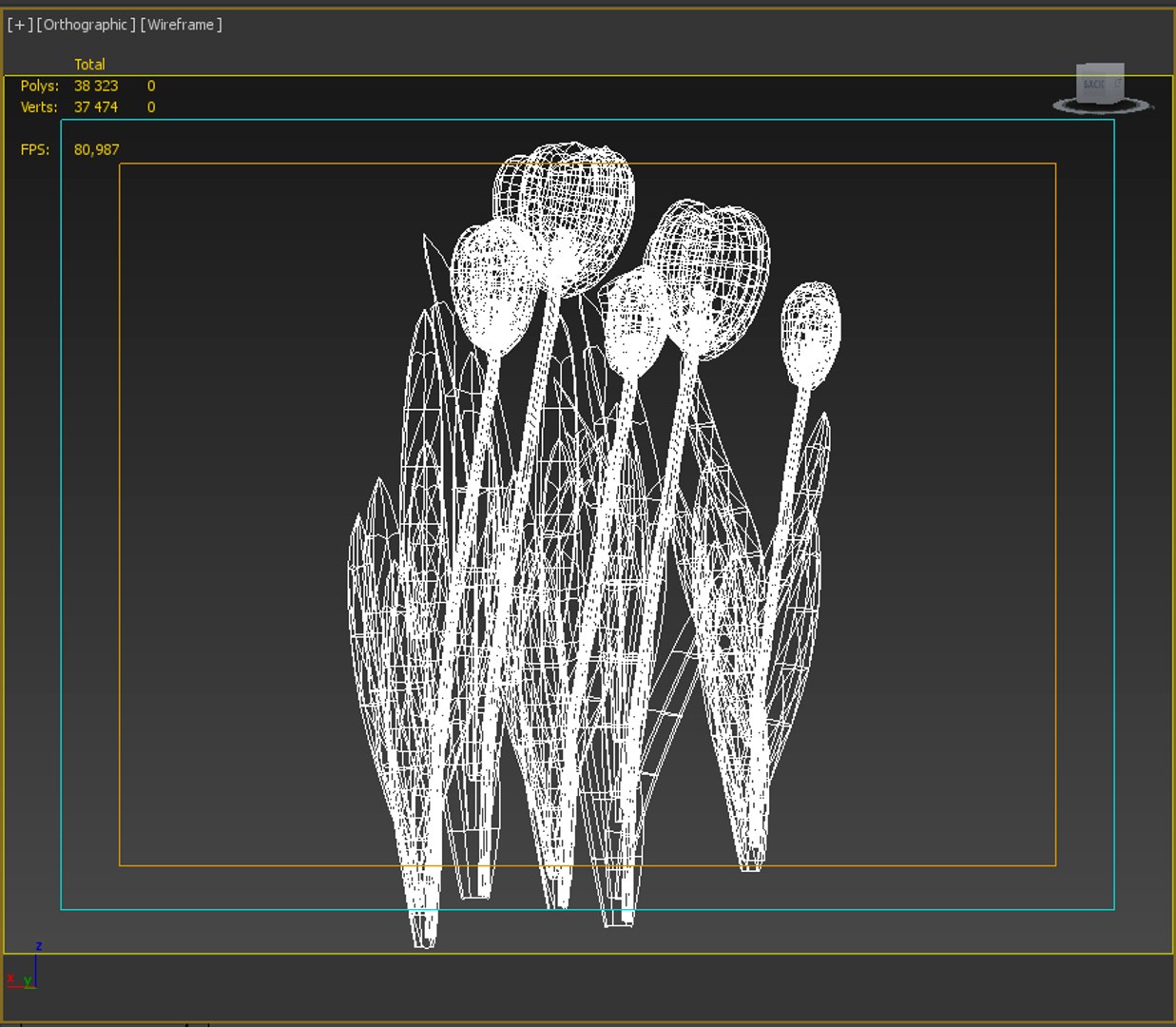The width and height of the screenshot is (1176, 1027).
Task: Select the FPS value 80,987
Action: tap(97, 150)
